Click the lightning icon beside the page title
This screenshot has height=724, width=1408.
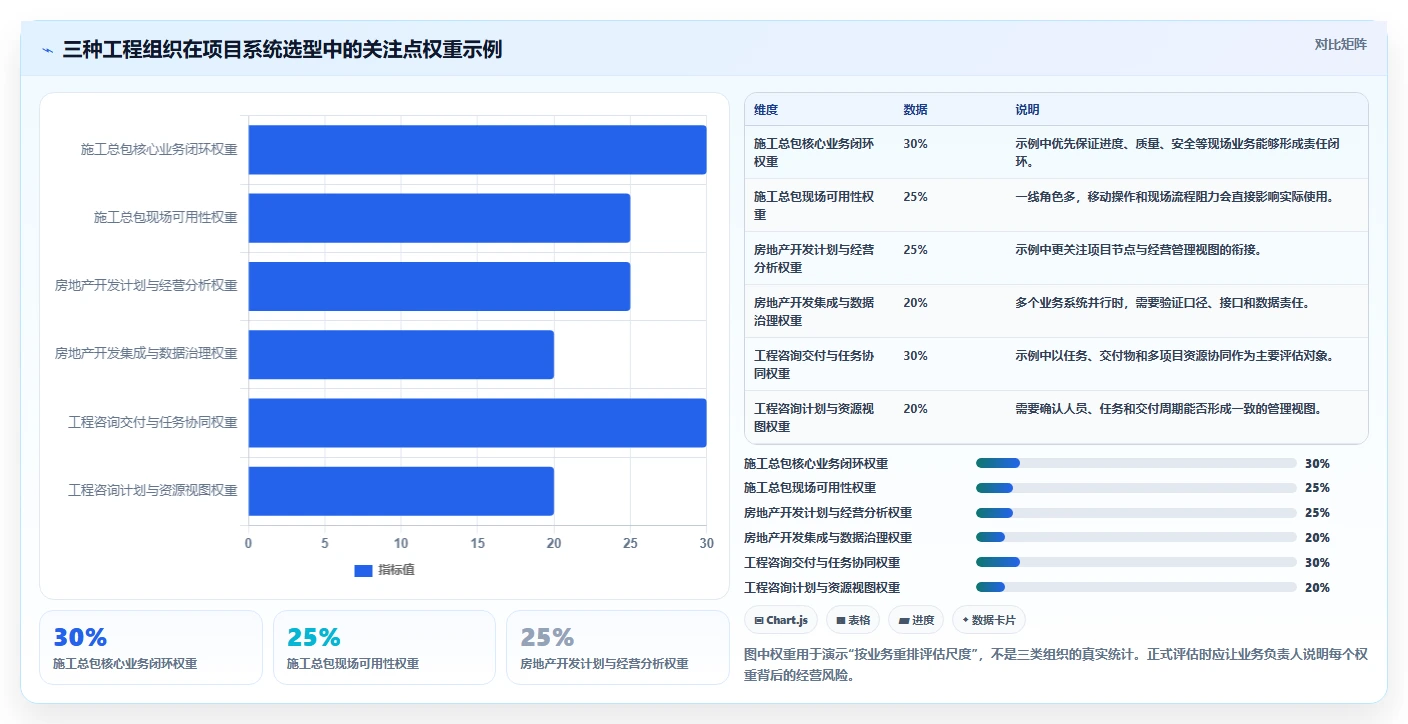(x=48, y=50)
